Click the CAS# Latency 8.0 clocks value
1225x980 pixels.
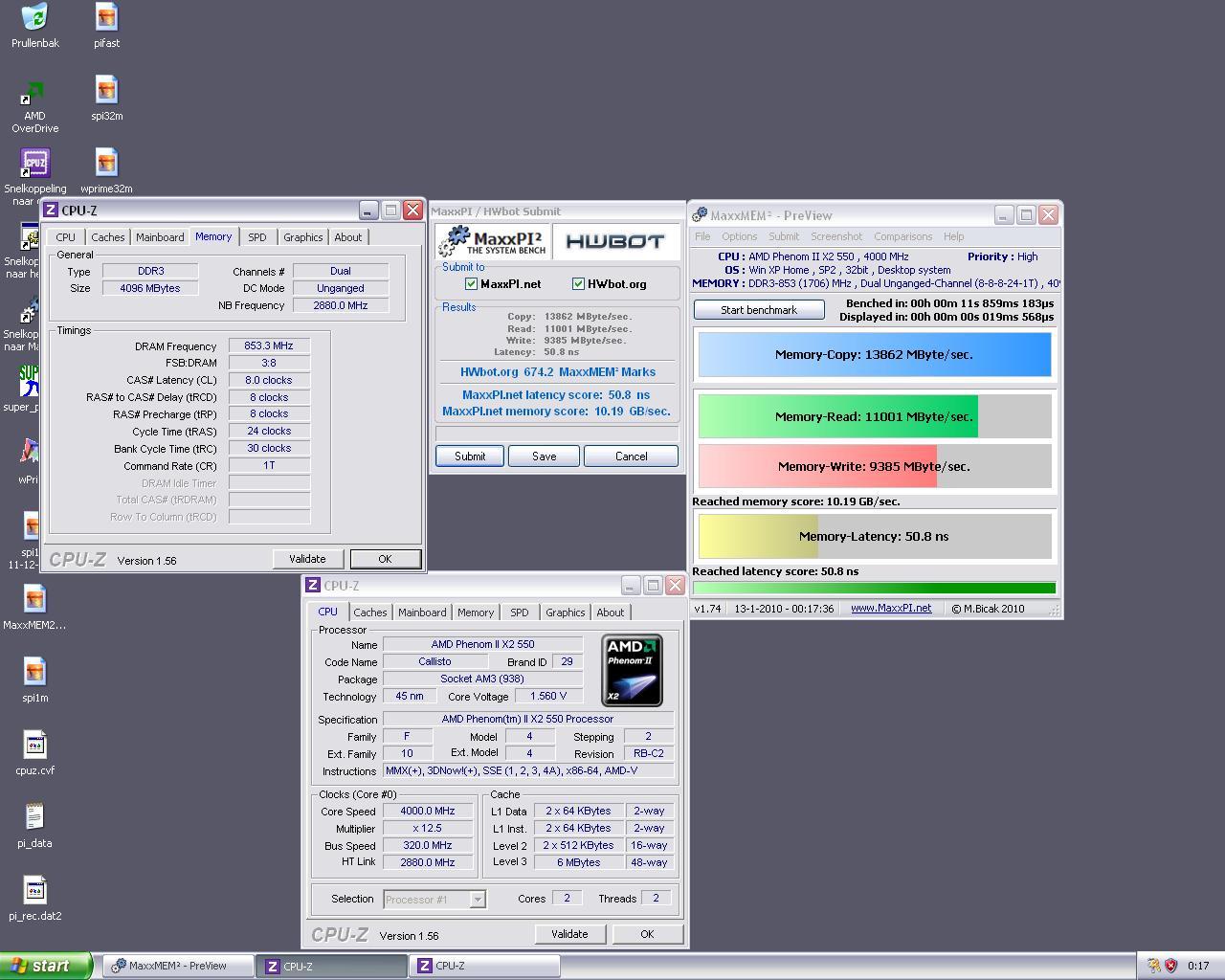pos(269,380)
